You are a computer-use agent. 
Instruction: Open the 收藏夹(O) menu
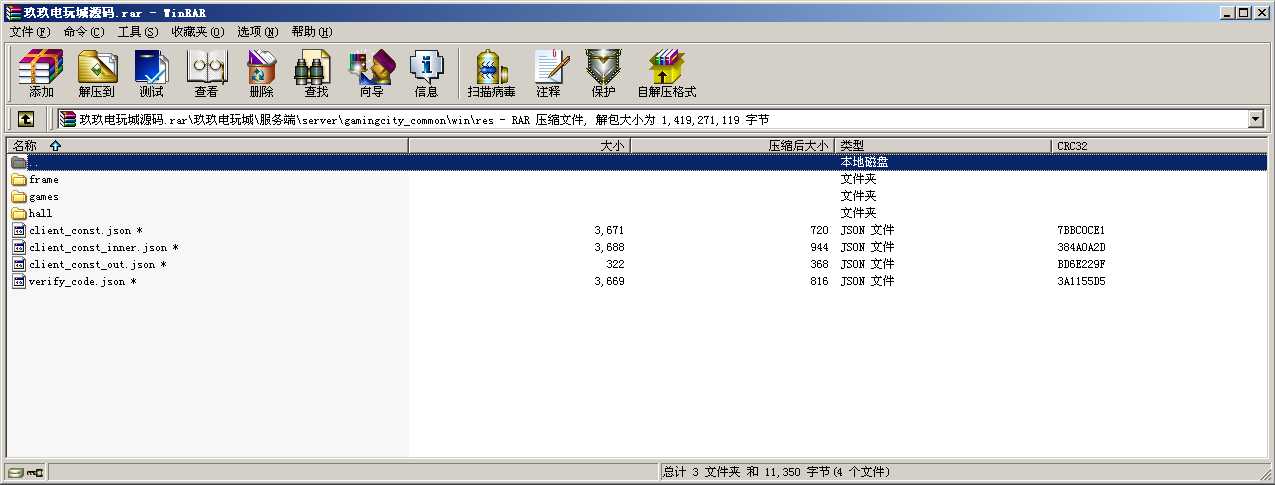click(197, 32)
